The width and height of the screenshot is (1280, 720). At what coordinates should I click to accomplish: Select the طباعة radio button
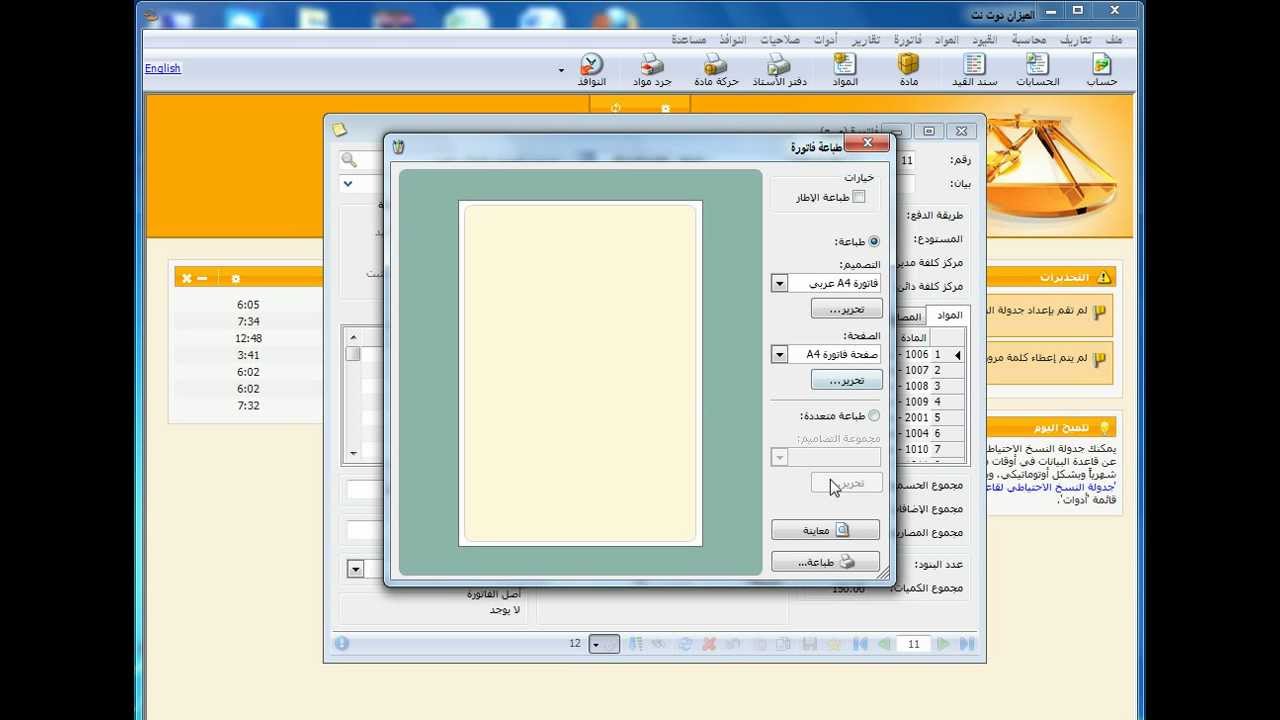[874, 241]
